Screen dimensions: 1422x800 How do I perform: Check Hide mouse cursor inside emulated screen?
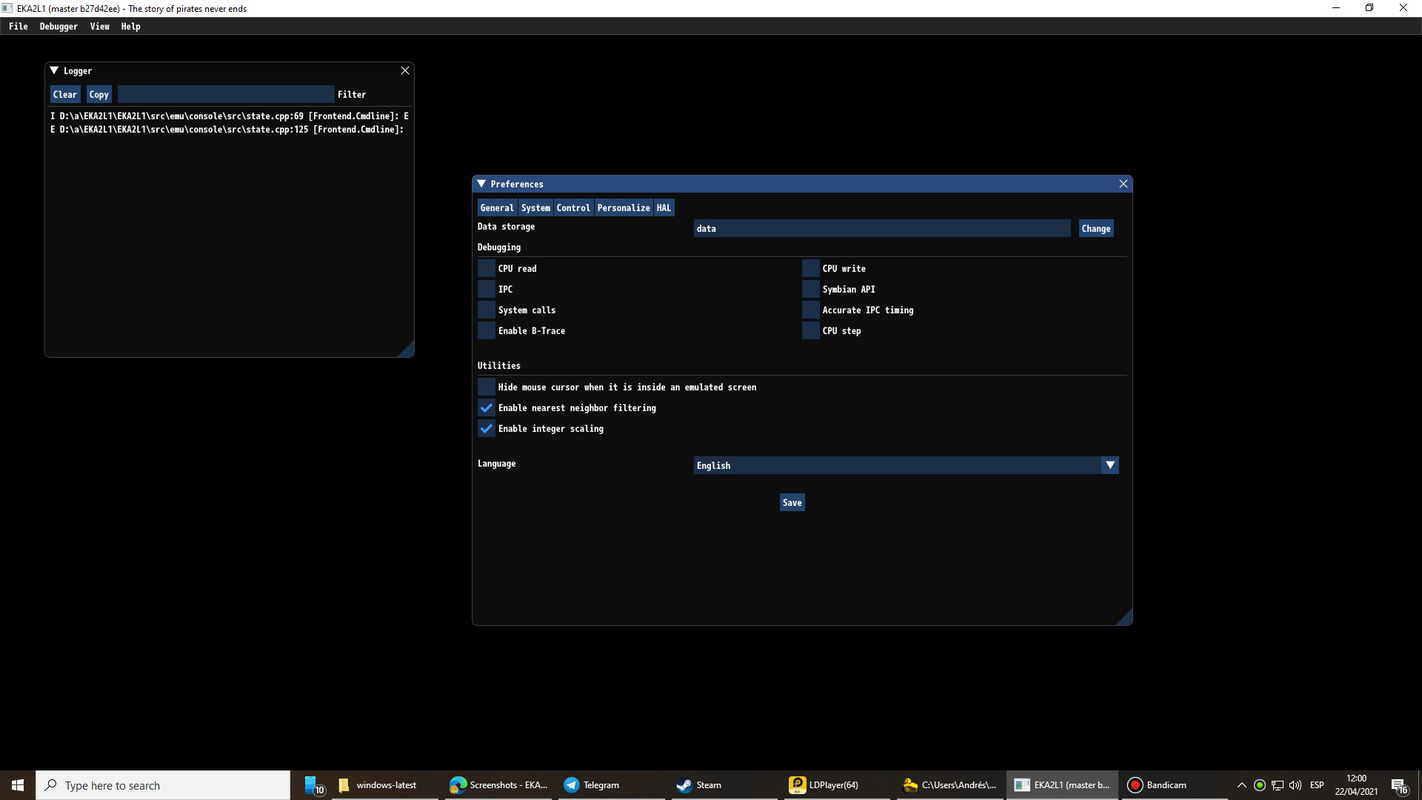tap(486, 387)
